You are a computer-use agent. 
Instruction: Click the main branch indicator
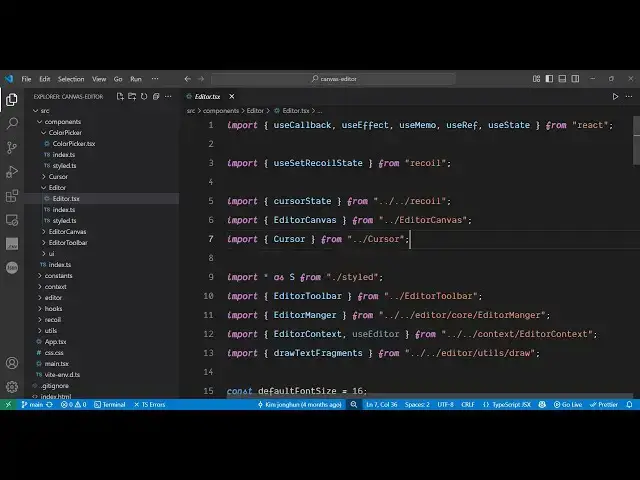pyautogui.click(x=32, y=404)
